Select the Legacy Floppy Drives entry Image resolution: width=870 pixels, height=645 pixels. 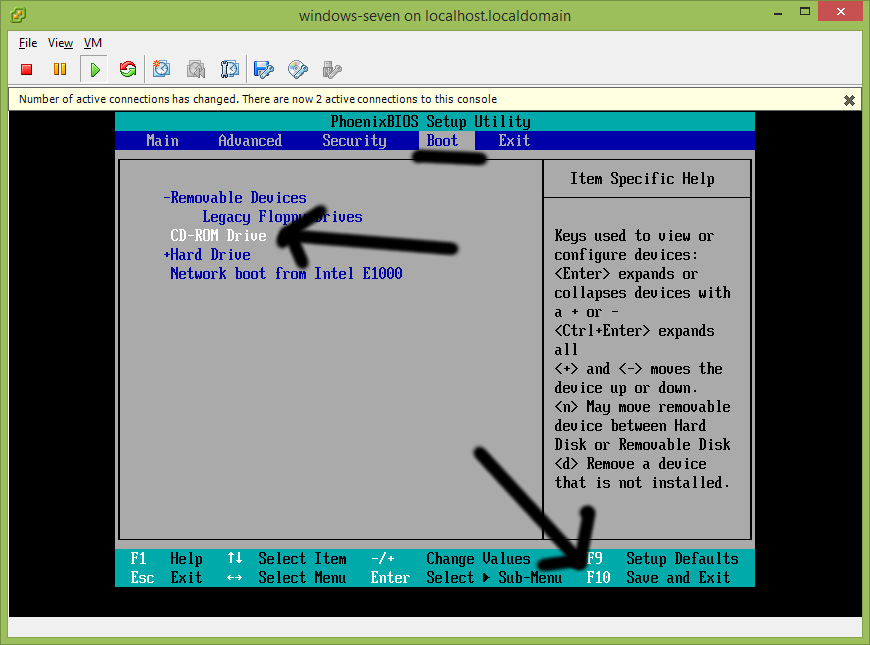(x=282, y=217)
